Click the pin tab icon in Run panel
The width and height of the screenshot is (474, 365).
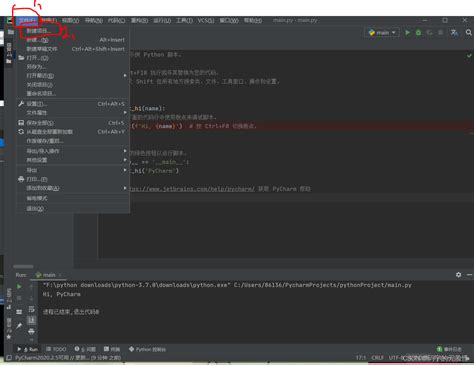[x=19, y=326]
